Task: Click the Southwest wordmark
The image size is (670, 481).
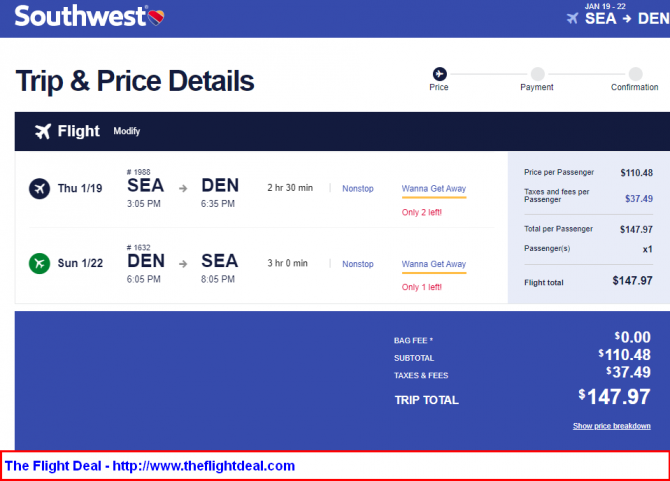Action: pyautogui.click(x=81, y=16)
